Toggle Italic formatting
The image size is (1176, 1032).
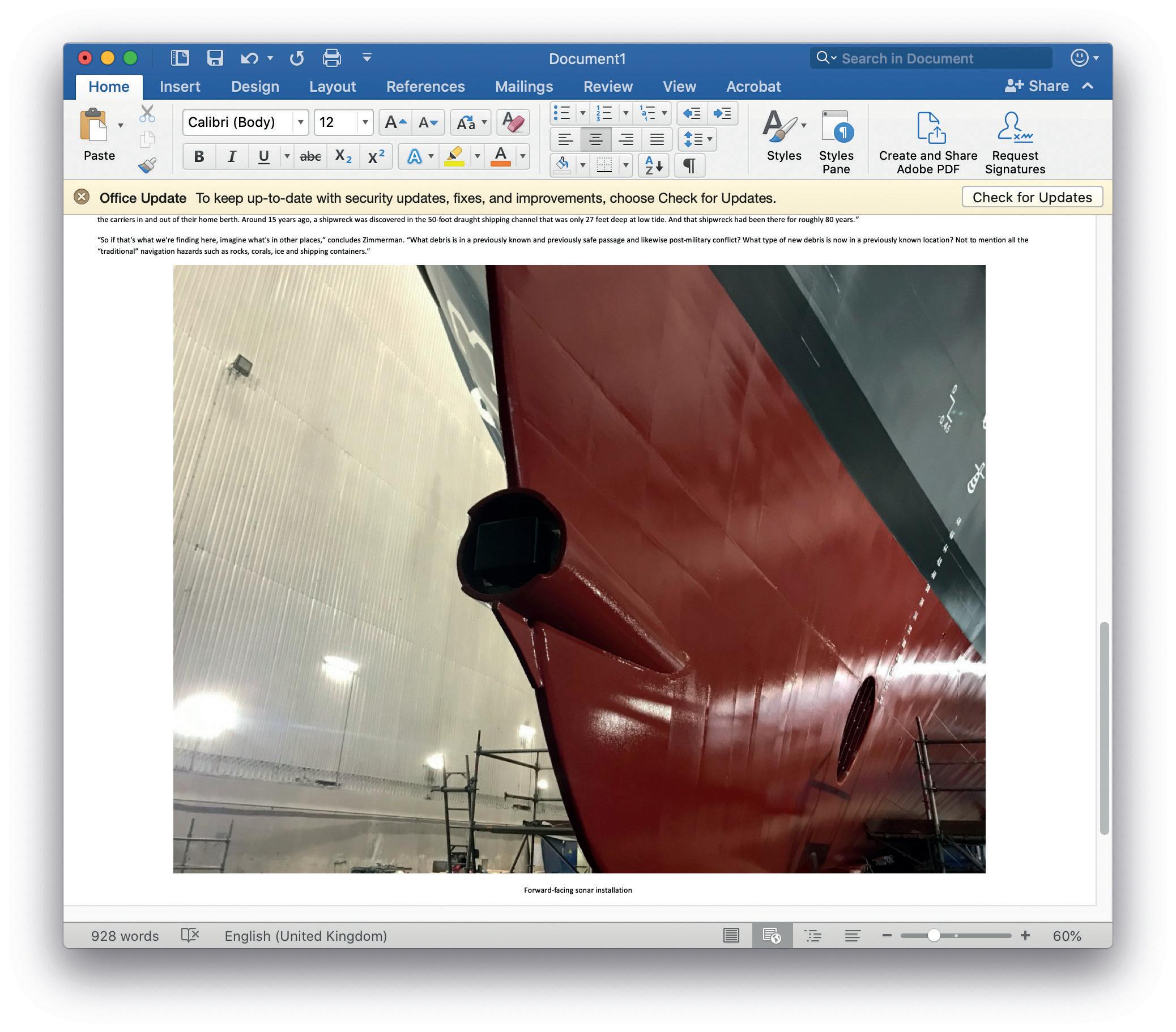[232, 156]
